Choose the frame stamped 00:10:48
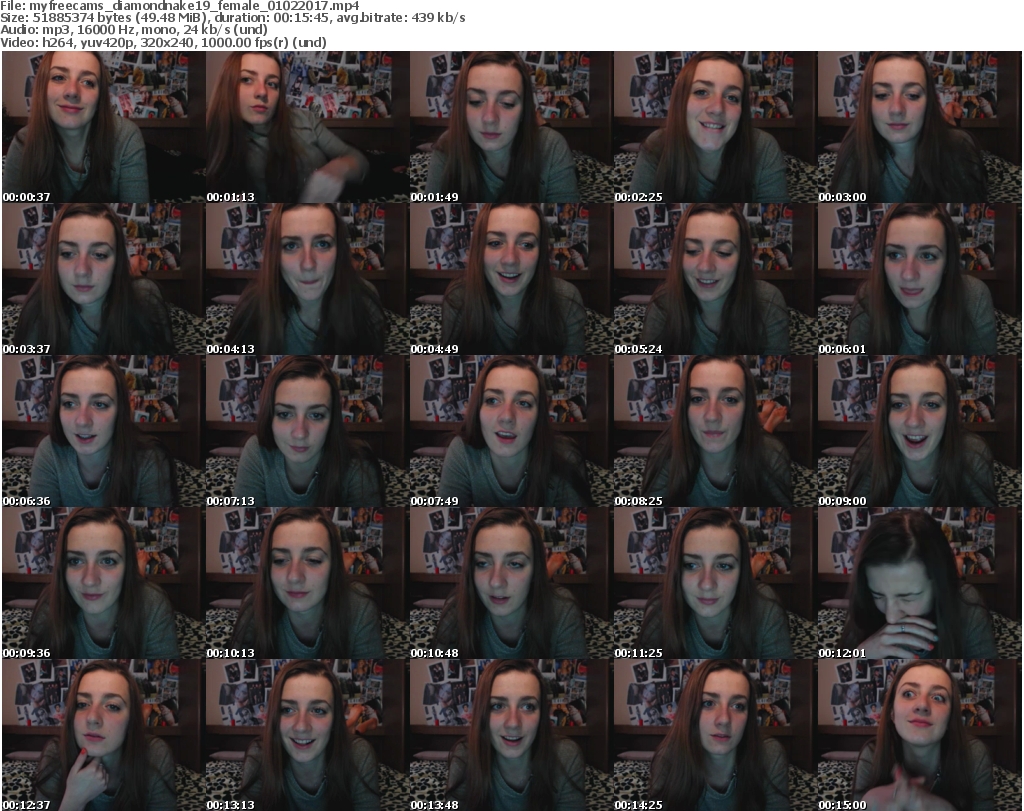The image size is (1024, 811). (511, 584)
